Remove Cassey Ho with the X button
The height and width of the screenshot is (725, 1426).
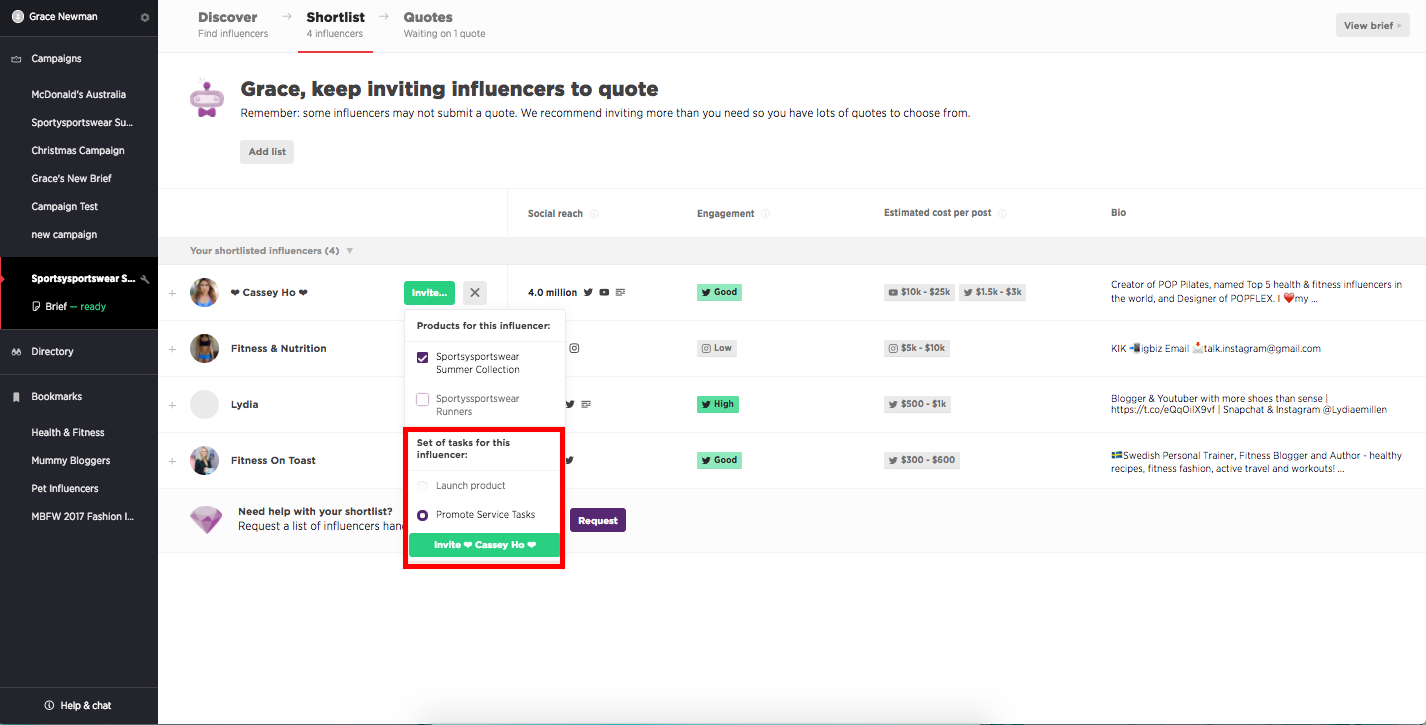[x=475, y=293]
